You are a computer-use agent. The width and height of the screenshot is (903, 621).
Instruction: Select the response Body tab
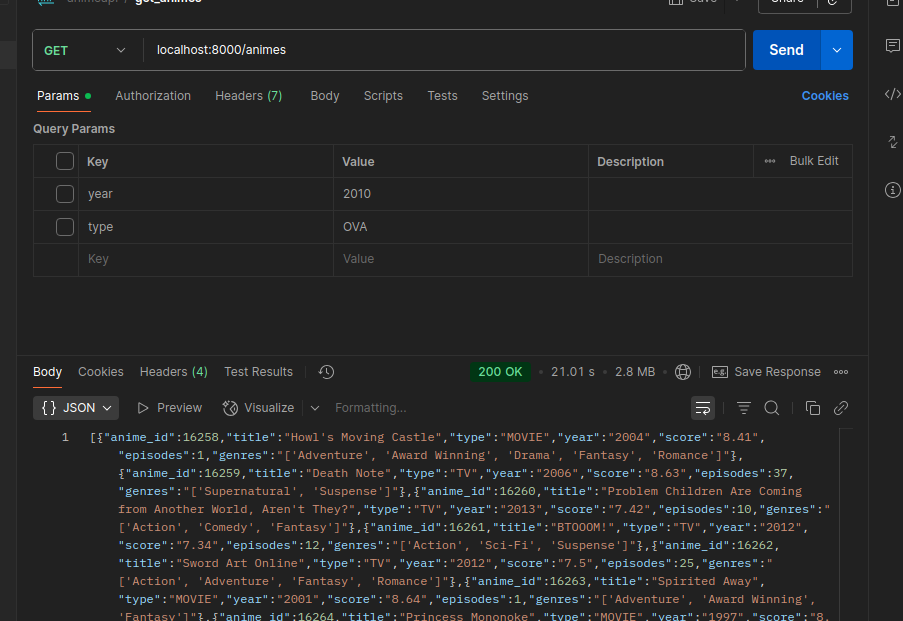47,372
